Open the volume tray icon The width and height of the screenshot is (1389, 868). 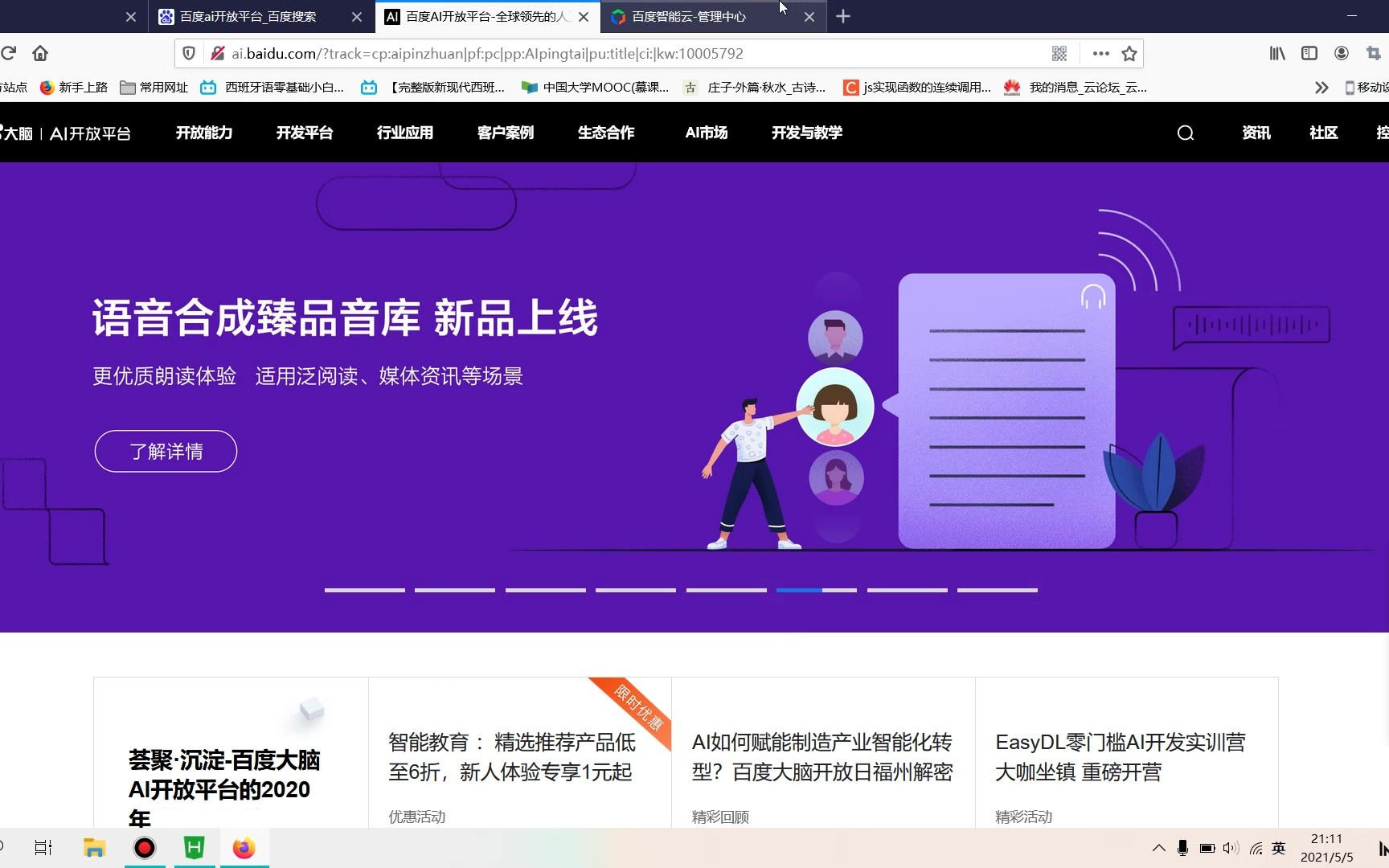tap(1231, 848)
